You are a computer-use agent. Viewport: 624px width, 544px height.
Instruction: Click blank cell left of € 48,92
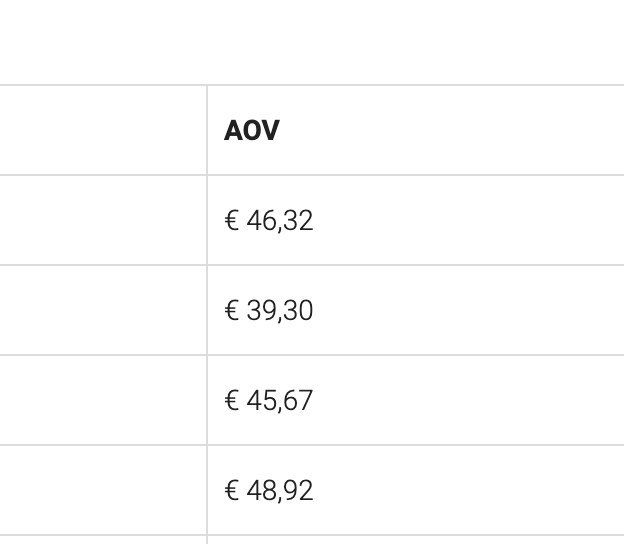(100, 490)
